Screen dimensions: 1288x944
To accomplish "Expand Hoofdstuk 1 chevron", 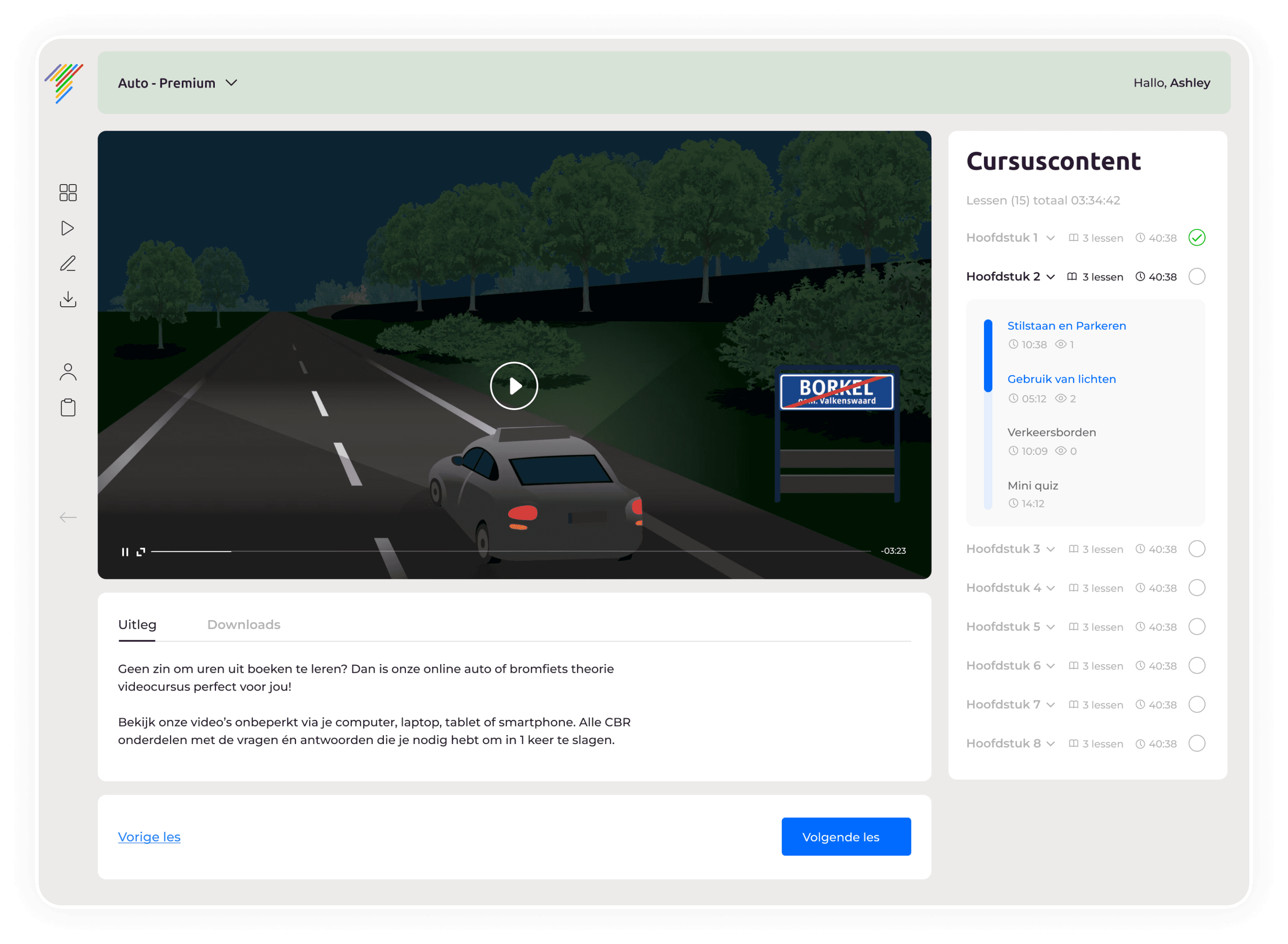I will point(1051,238).
